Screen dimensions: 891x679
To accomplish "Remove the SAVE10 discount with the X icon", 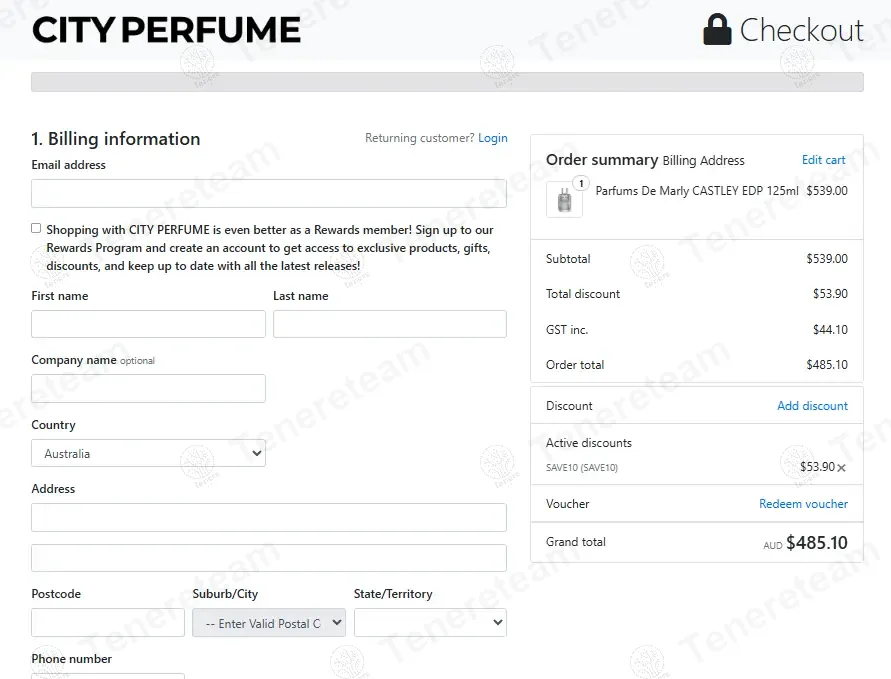I will [x=841, y=468].
